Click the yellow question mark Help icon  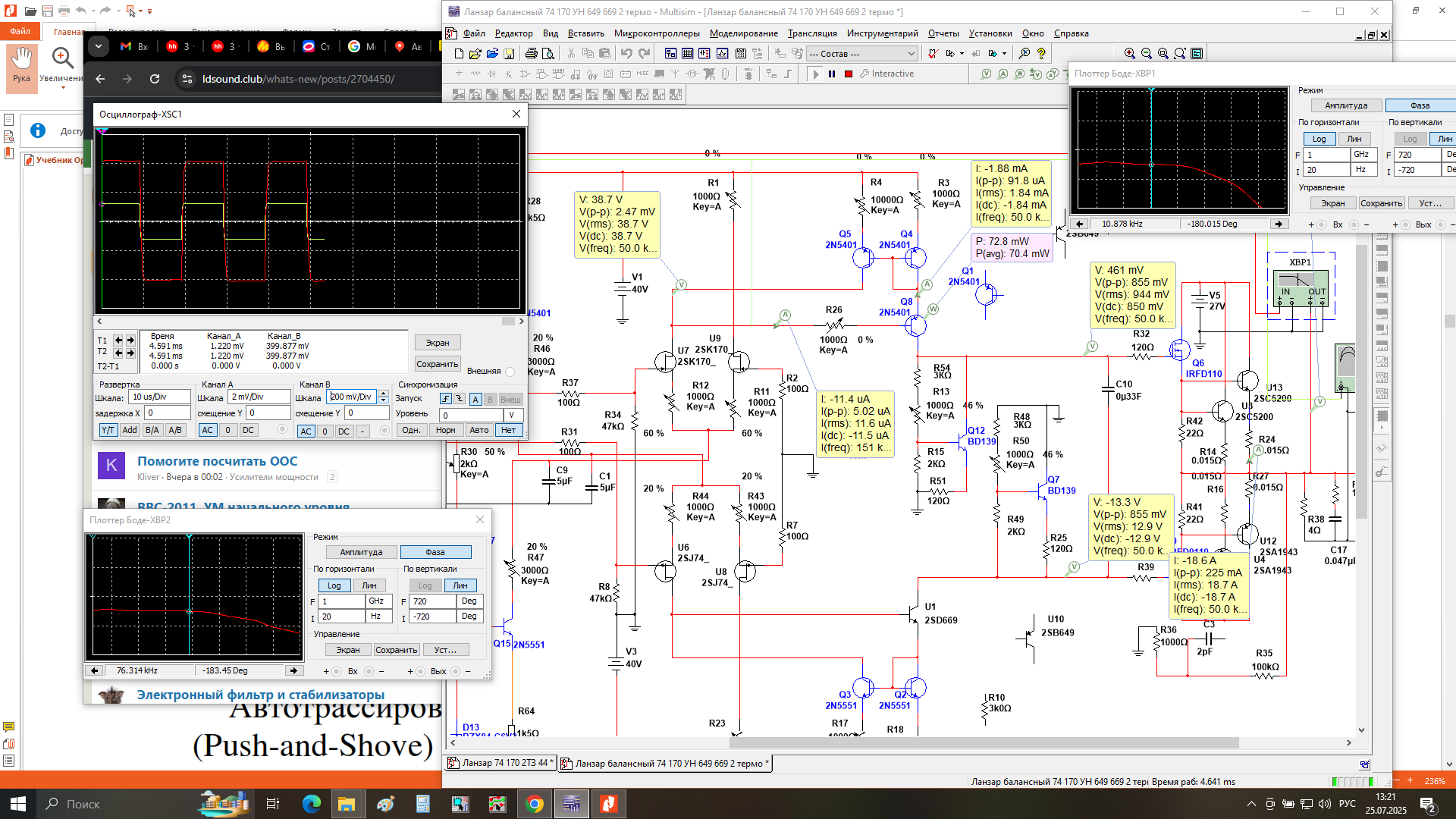coord(1041,53)
